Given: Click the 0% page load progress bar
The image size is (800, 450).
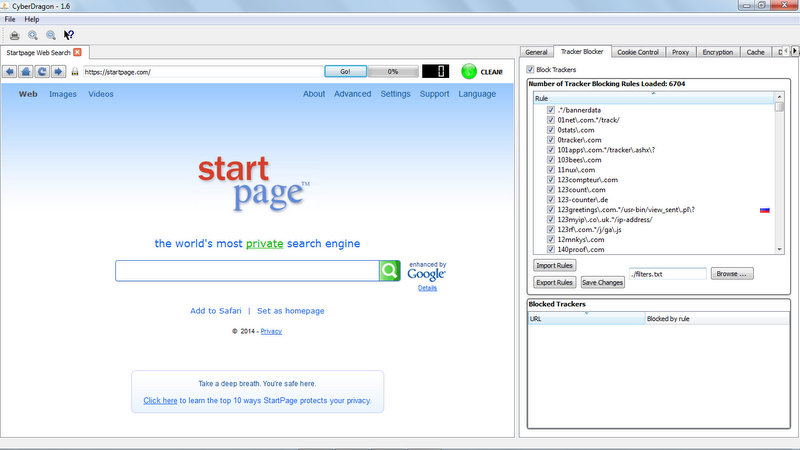Looking at the screenshot, I should 393,71.
